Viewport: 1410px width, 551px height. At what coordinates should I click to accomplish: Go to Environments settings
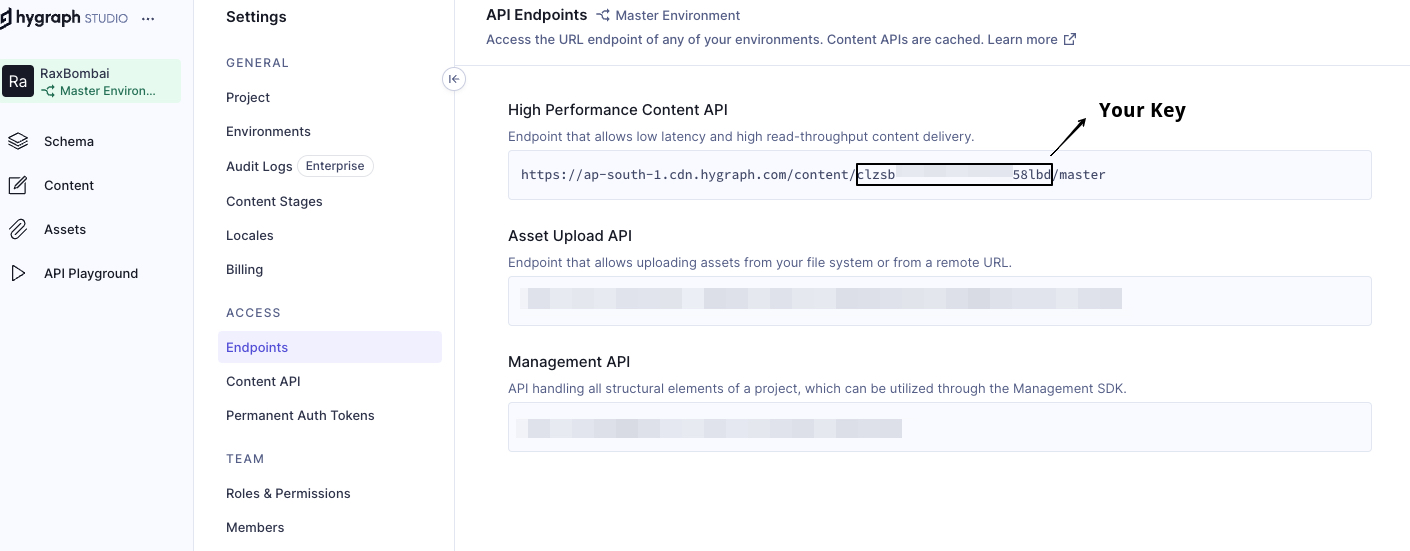point(268,131)
